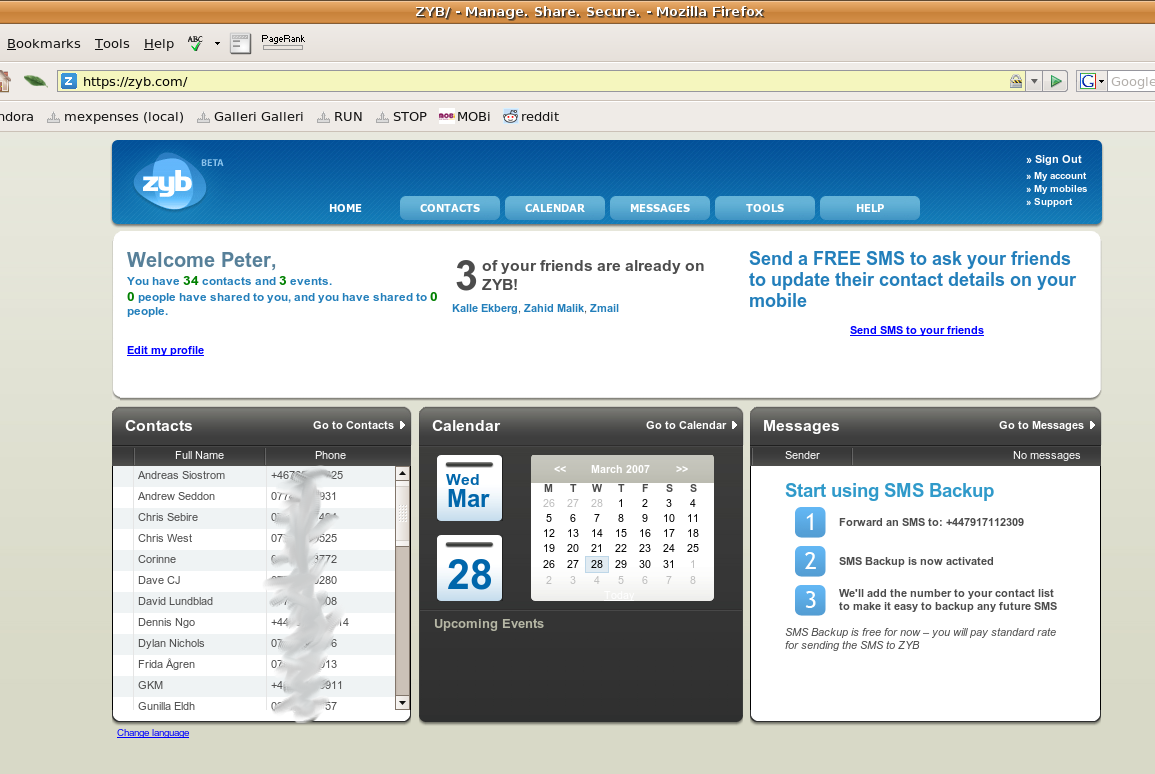Open the MOBi bookmark
This screenshot has height=774, width=1155.
pos(465,116)
